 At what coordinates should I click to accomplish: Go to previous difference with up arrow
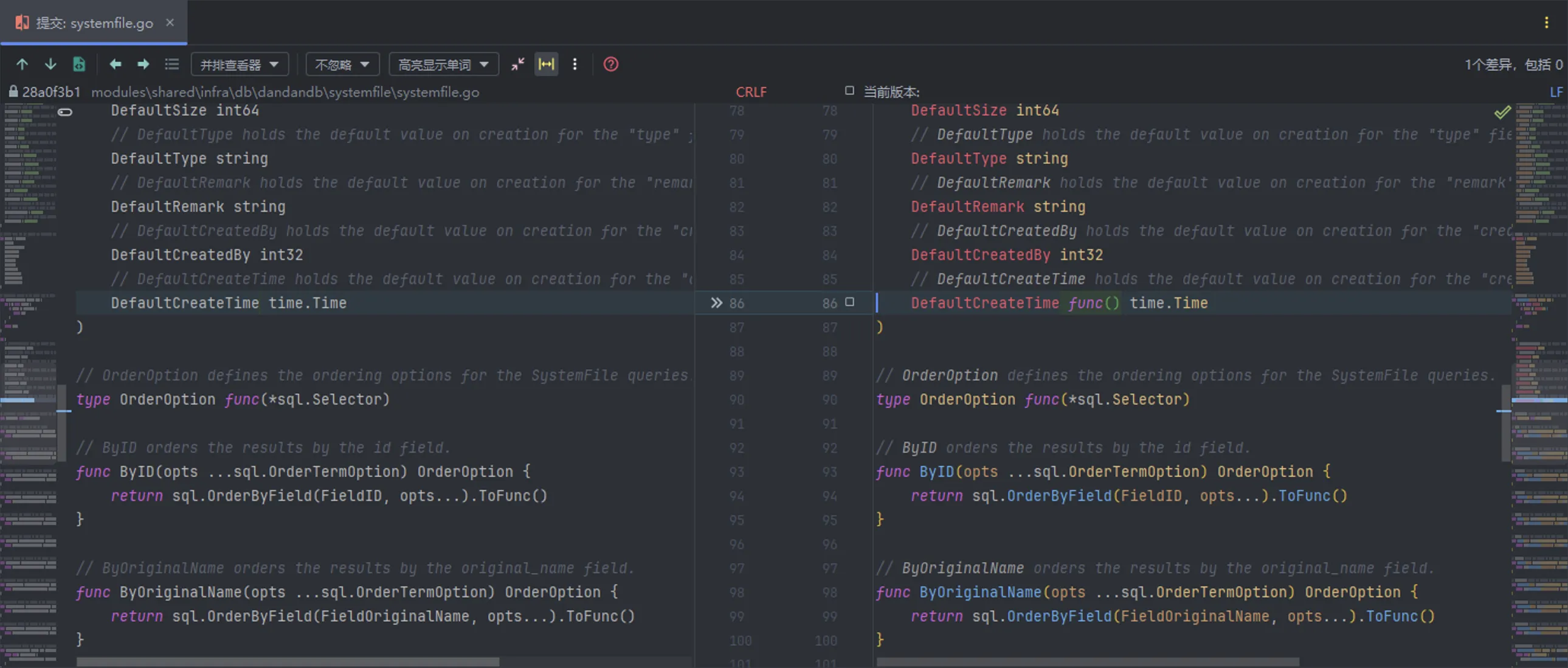[22, 64]
